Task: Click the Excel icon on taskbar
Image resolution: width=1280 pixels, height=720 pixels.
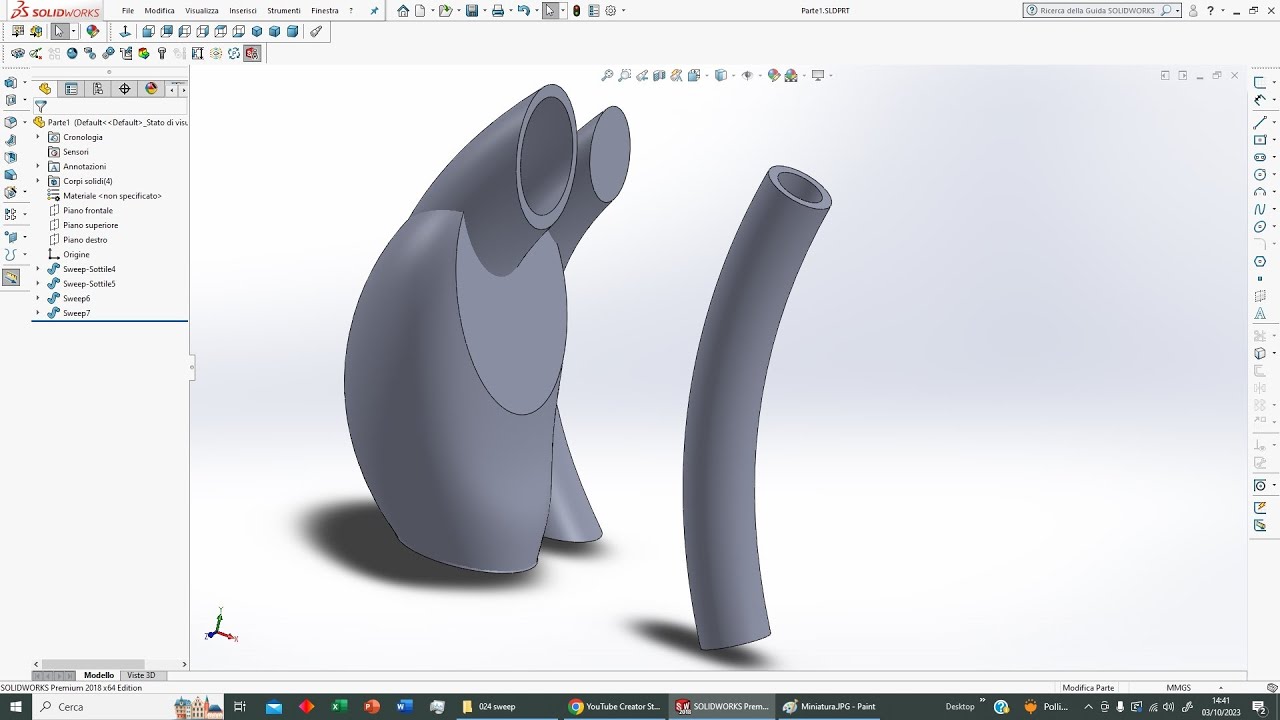Action: click(x=339, y=706)
